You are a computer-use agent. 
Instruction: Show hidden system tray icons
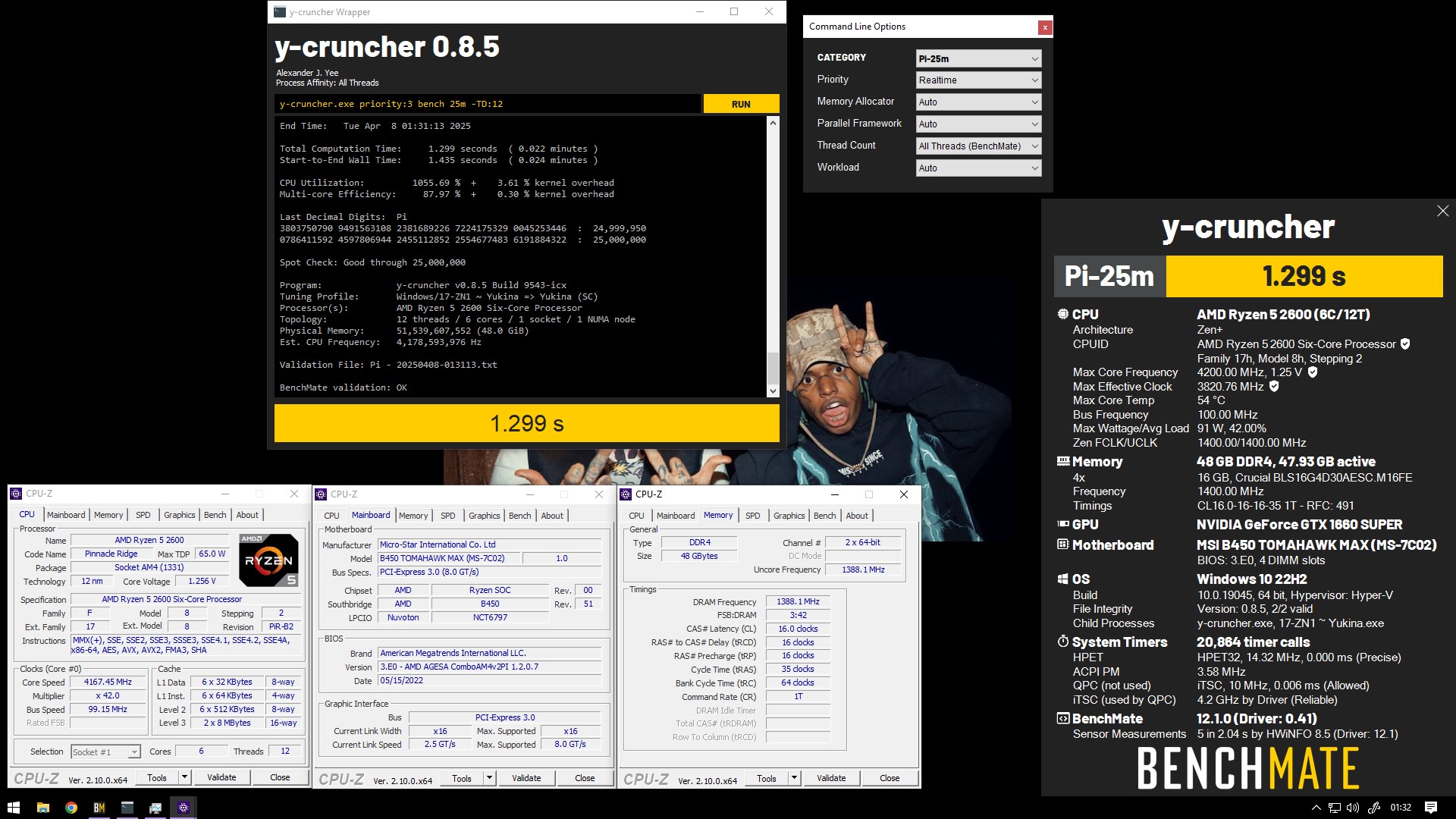1316,808
